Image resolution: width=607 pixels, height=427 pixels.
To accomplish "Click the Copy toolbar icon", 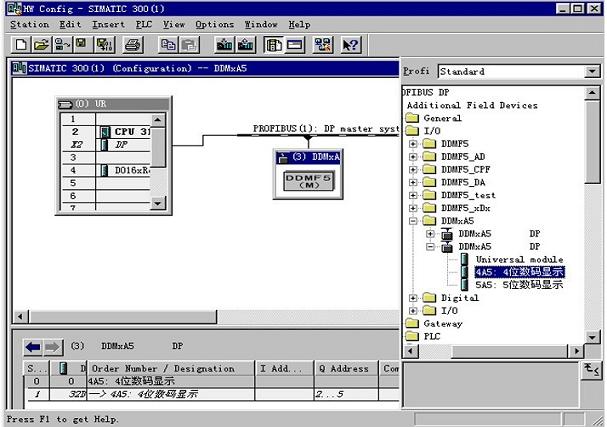I will coord(168,45).
